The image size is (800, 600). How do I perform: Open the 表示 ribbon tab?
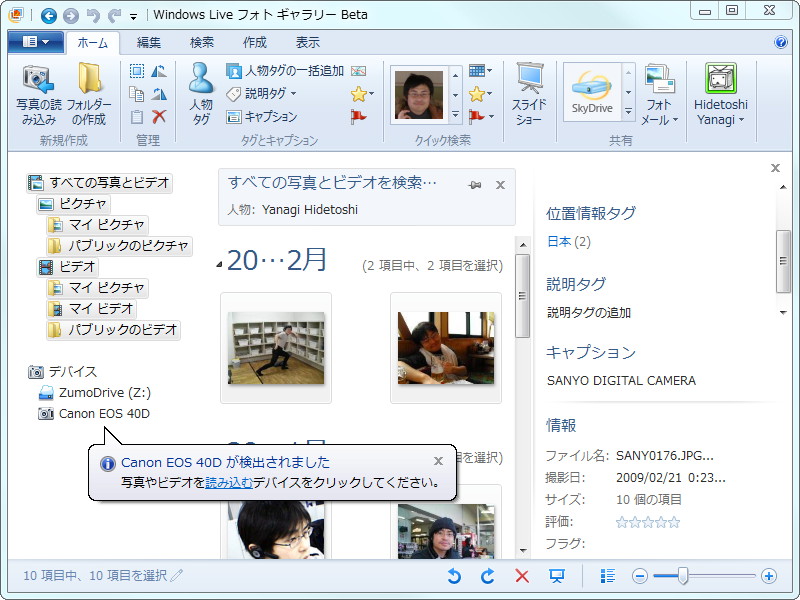point(307,42)
